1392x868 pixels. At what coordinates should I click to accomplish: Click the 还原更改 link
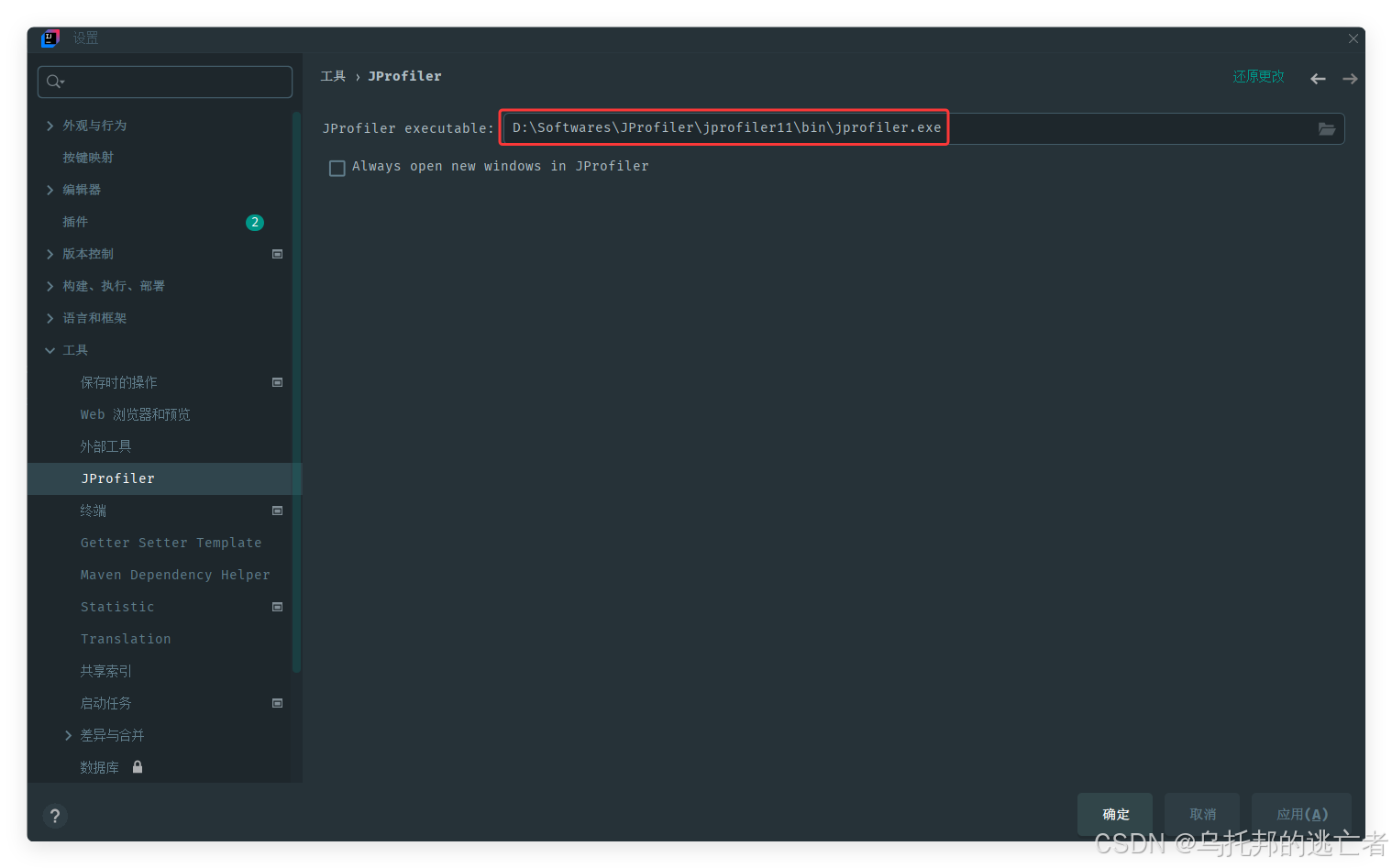coord(1258,77)
